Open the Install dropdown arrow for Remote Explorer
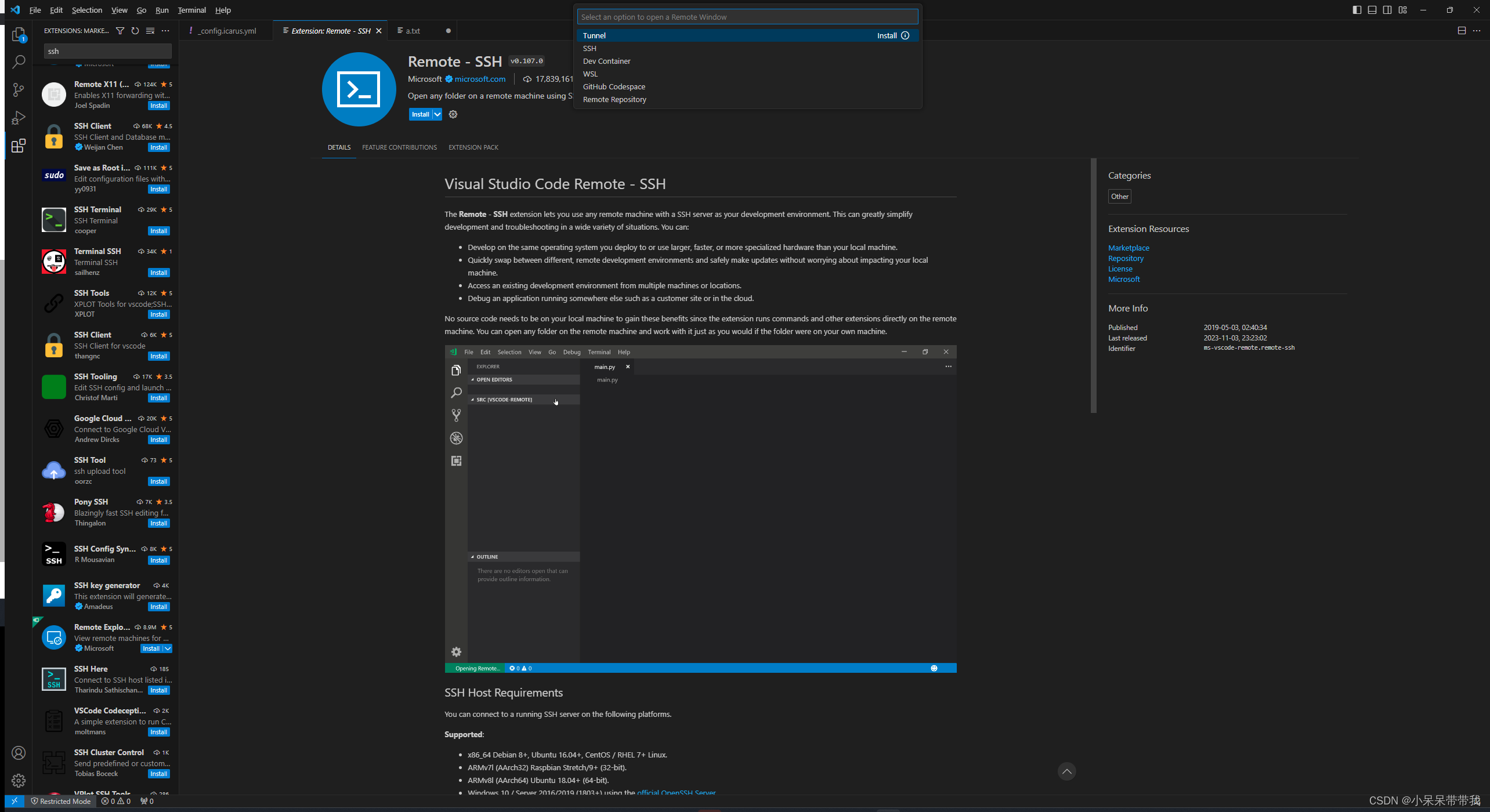This screenshot has width=1490, height=812. pos(167,648)
